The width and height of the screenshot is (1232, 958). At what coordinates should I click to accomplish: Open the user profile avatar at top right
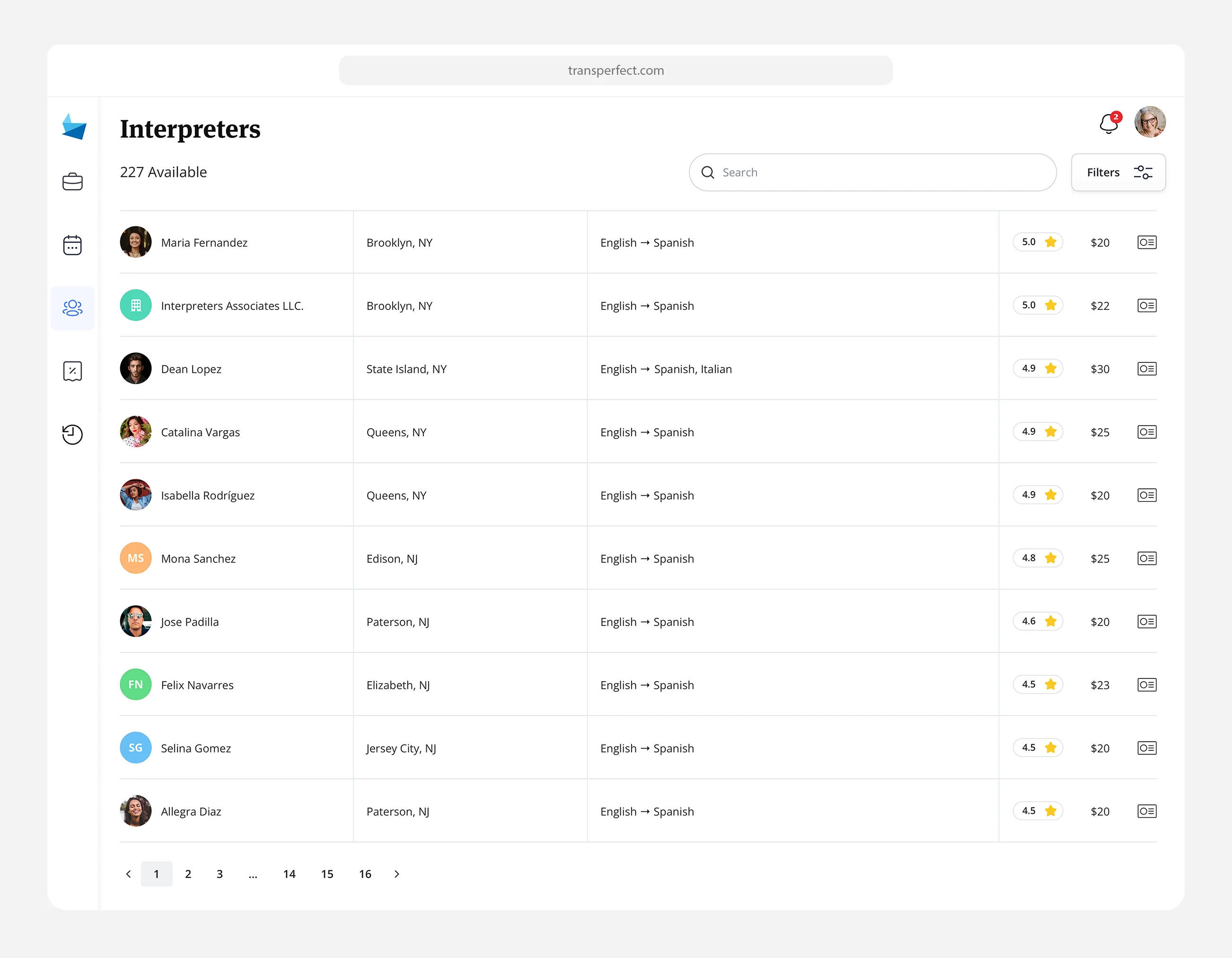(x=1150, y=122)
